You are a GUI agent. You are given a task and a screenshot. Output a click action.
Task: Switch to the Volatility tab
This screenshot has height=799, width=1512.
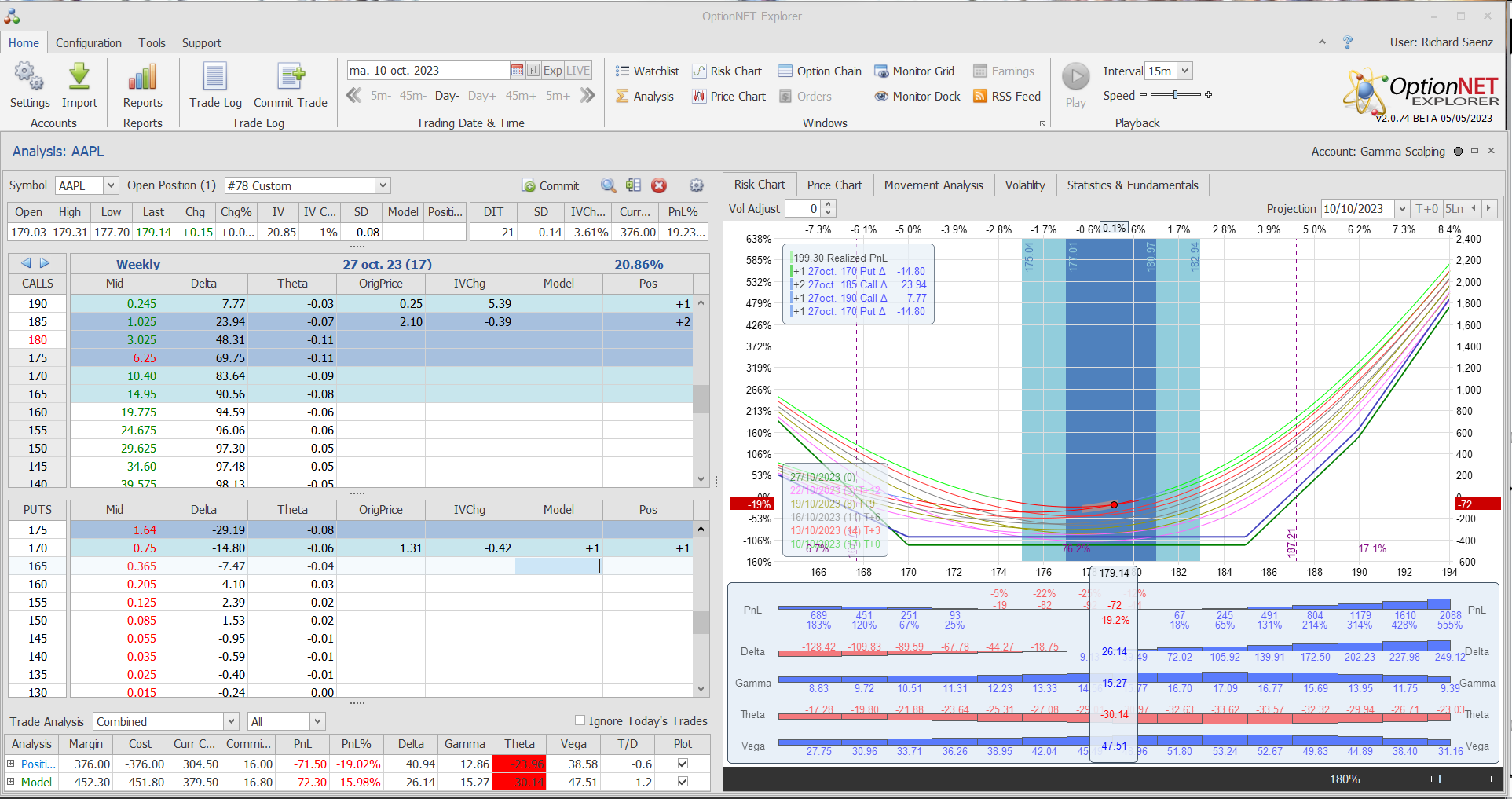point(1025,185)
